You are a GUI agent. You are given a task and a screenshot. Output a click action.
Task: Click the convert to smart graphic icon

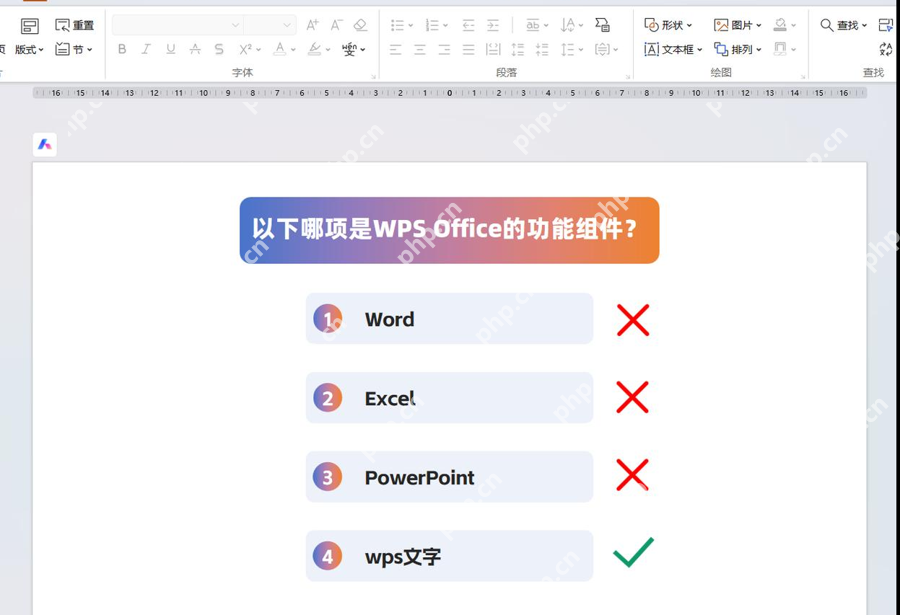coord(602,25)
